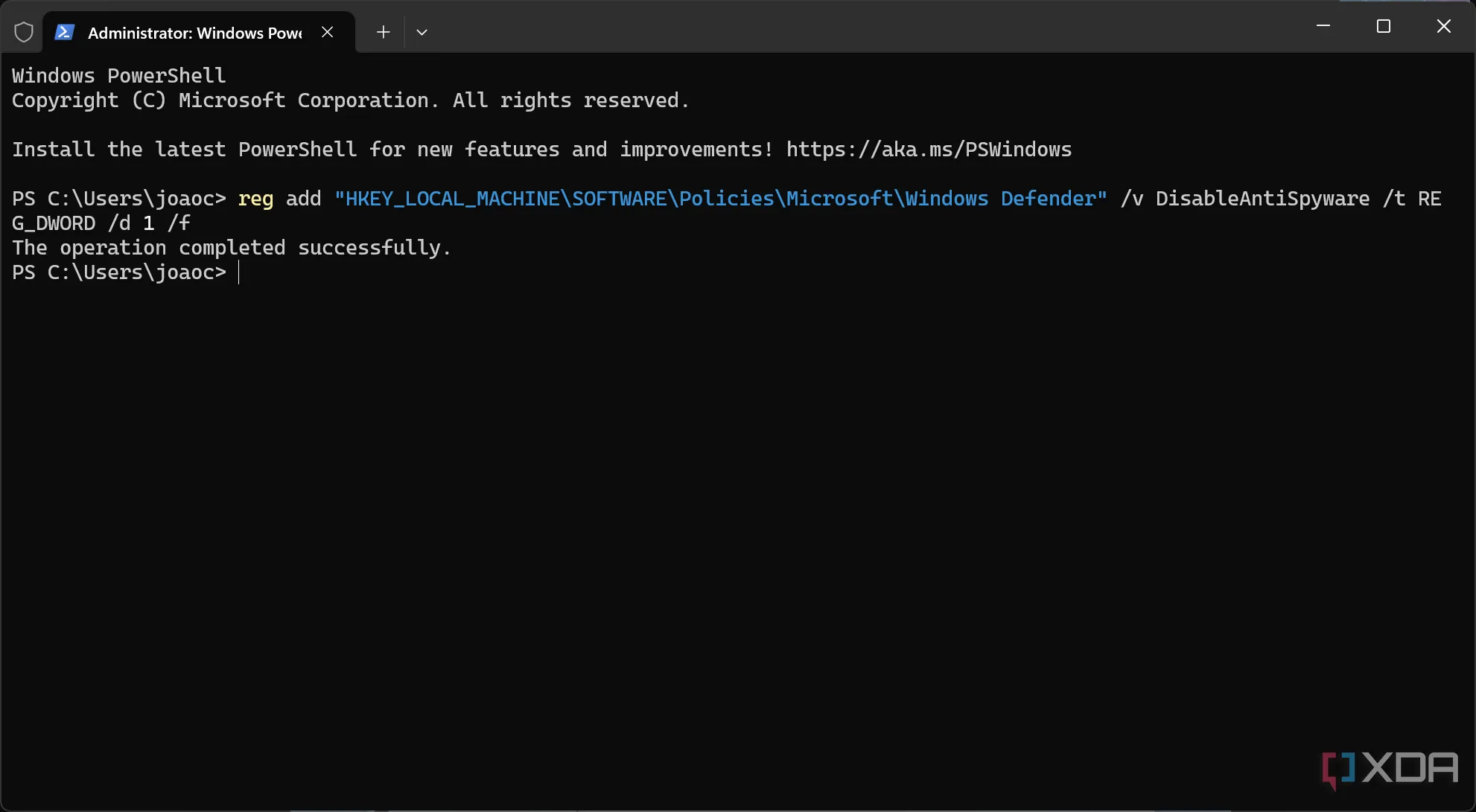The width and height of the screenshot is (1476, 812).
Task: Click the PowerShell icon on the tab
Action: [65, 32]
